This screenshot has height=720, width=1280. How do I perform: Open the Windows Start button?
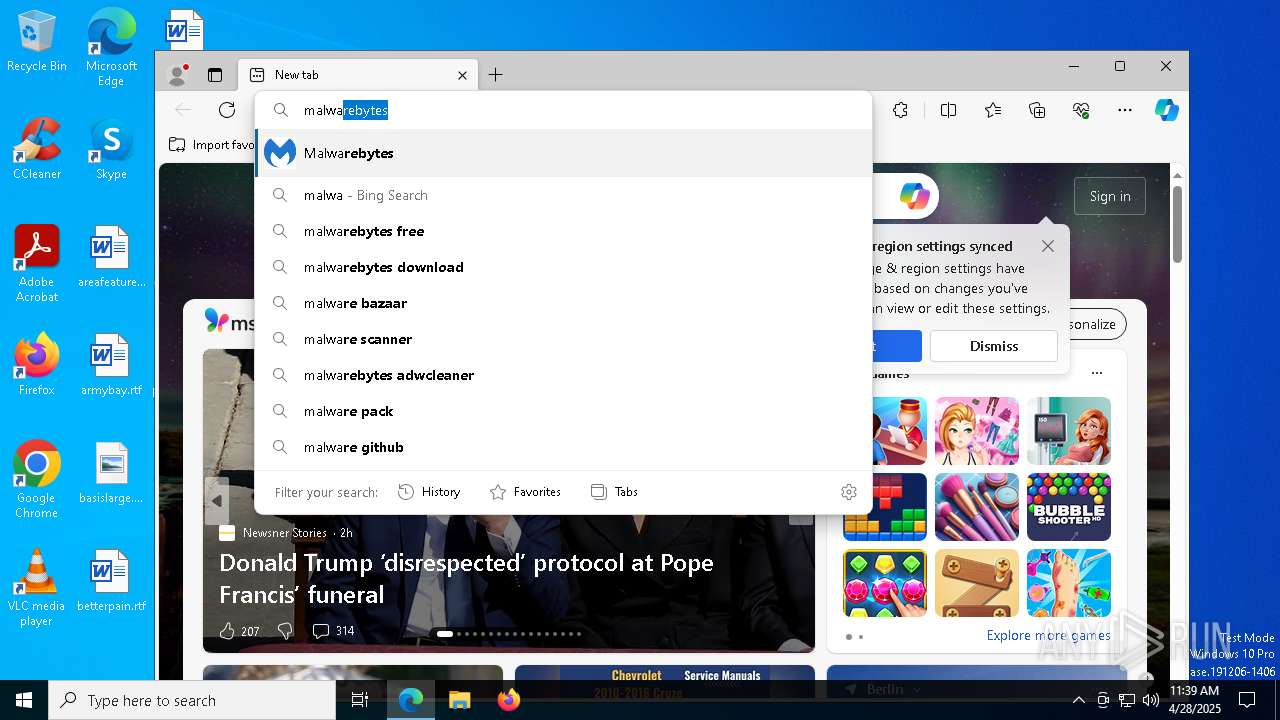coord(24,700)
